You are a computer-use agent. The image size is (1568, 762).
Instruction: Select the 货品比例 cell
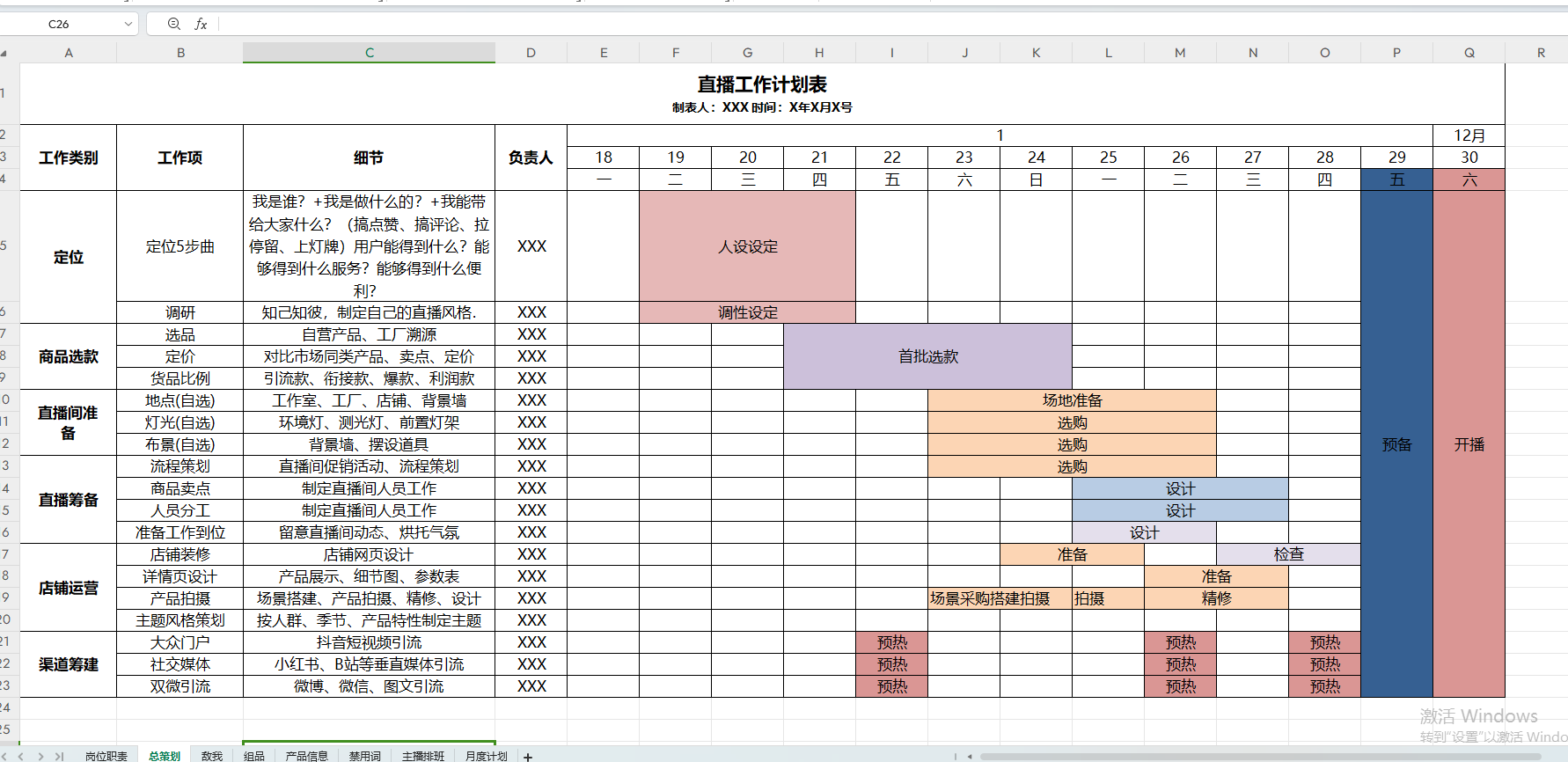coord(180,378)
